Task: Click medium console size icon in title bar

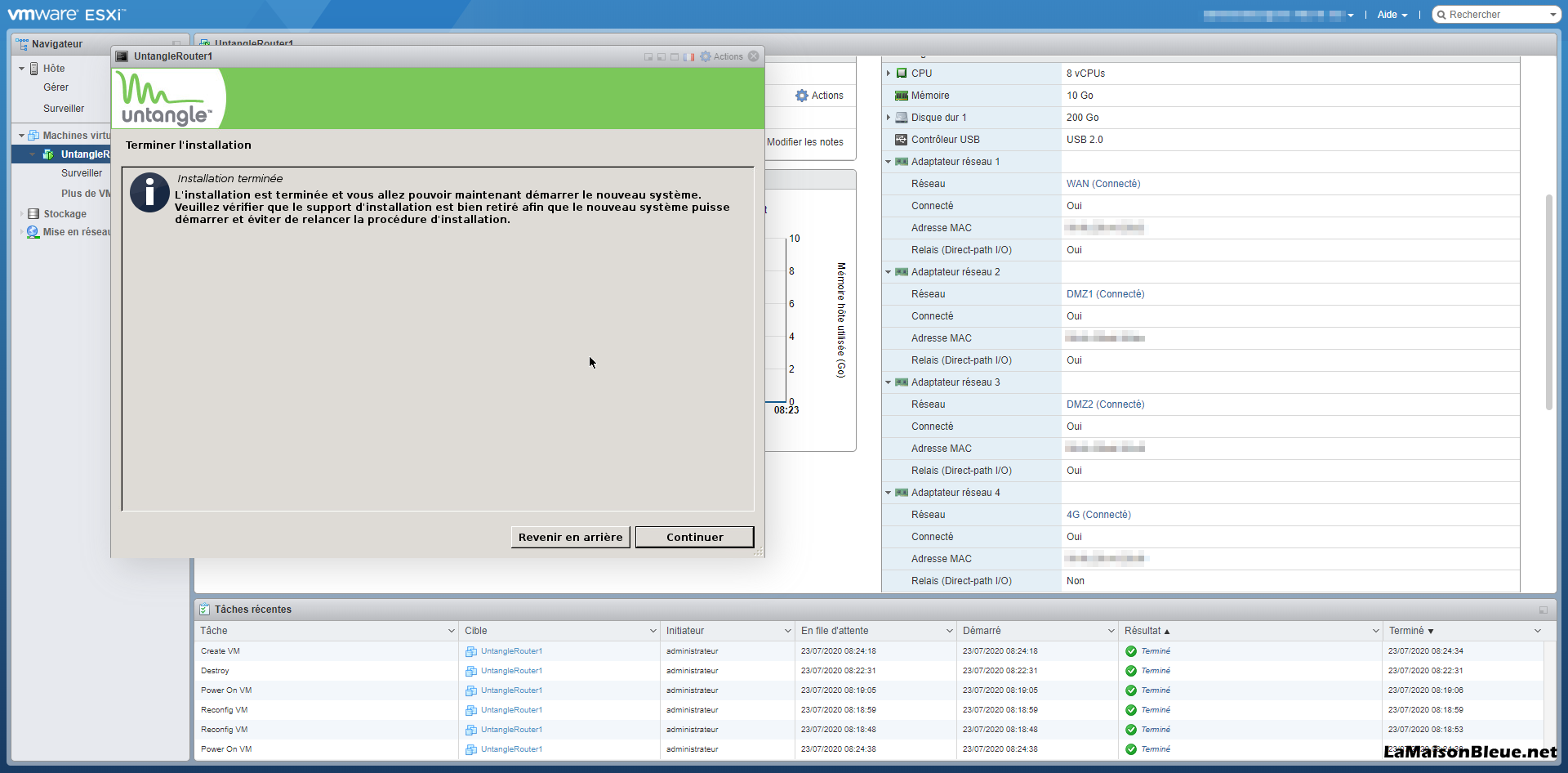Action: coord(661,57)
